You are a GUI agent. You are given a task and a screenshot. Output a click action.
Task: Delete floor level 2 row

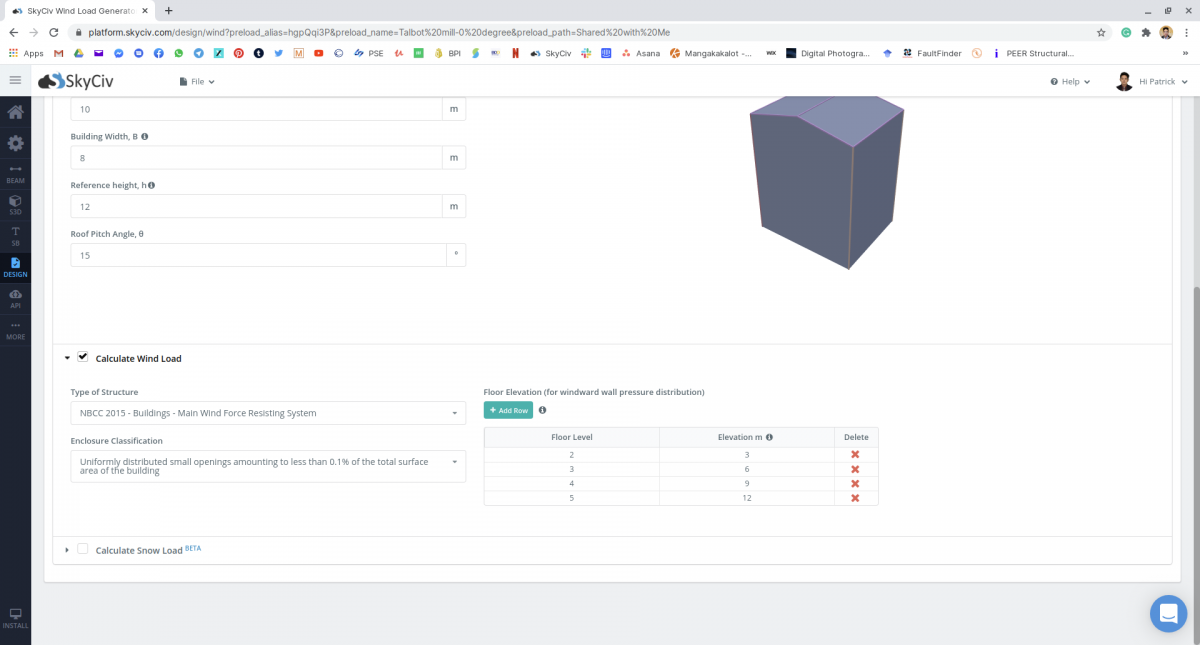pos(854,454)
